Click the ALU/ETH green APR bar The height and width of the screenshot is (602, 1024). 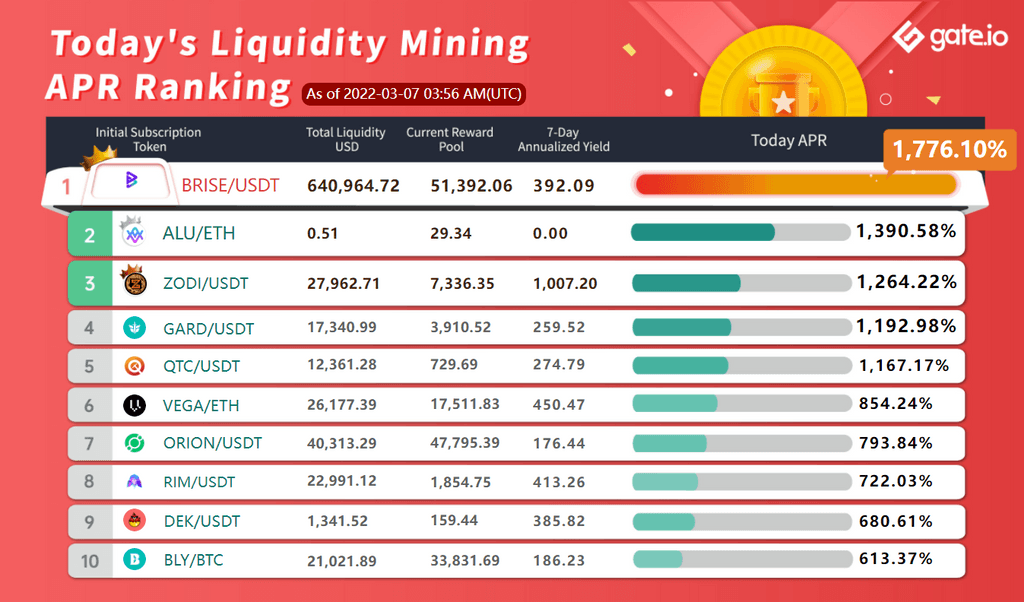[703, 232]
